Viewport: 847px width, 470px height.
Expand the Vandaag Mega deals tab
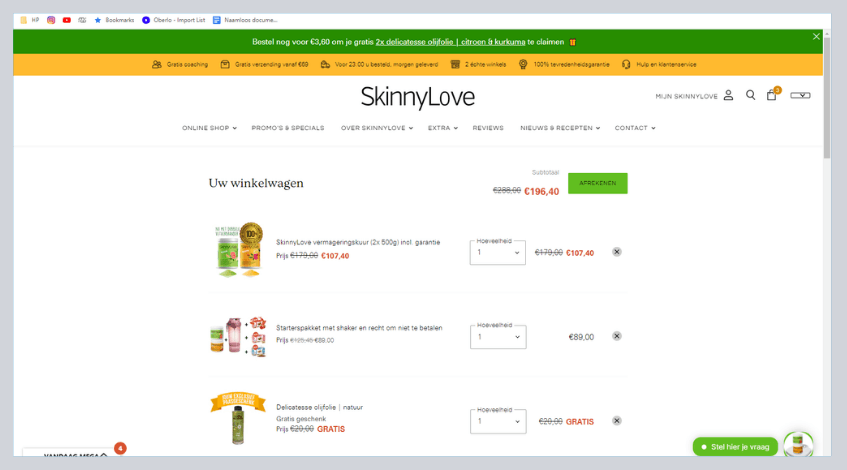(75, 454)
